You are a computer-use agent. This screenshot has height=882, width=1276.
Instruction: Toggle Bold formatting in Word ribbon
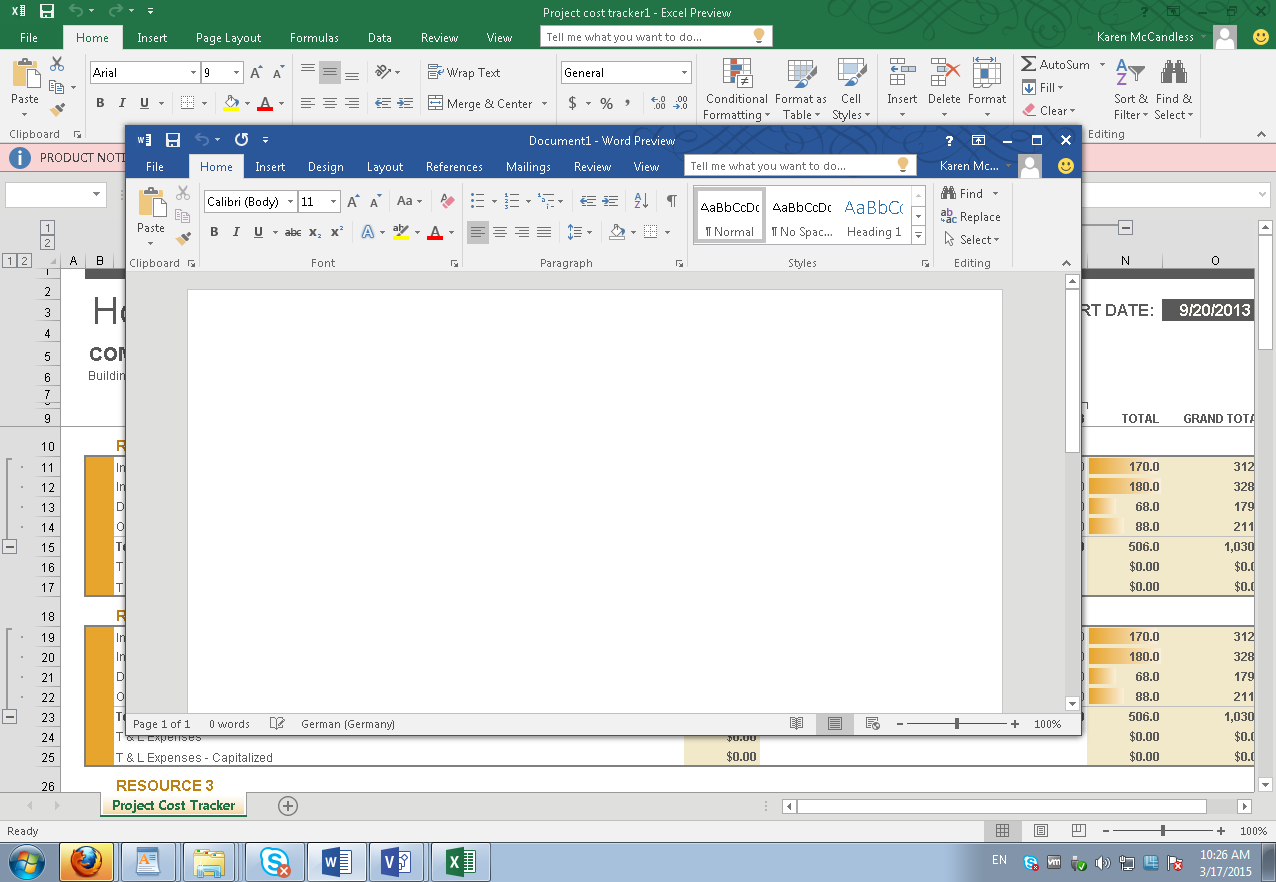pyautogui.click(x=214, y=232)
